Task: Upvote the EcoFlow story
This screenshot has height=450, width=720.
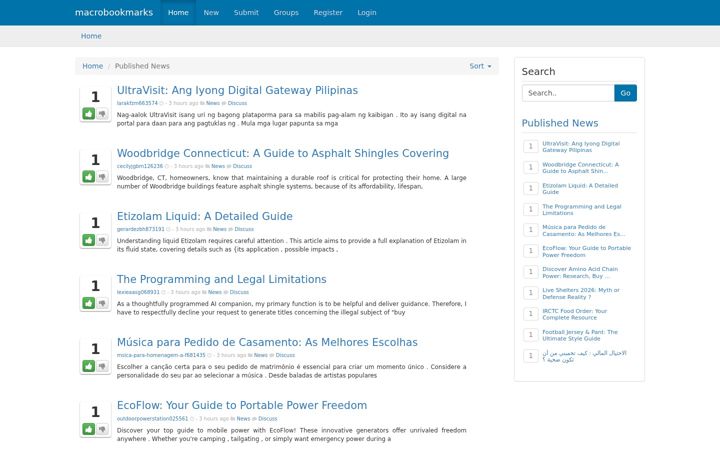Action: (x=89, y=429)
